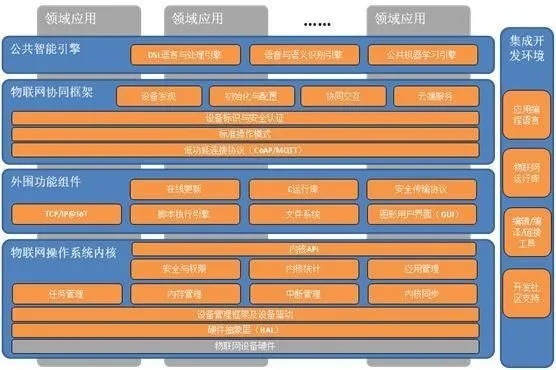Select the 在线更新 box
The width and height of the screenshot is (556, 370).
[x=185, y=189]
